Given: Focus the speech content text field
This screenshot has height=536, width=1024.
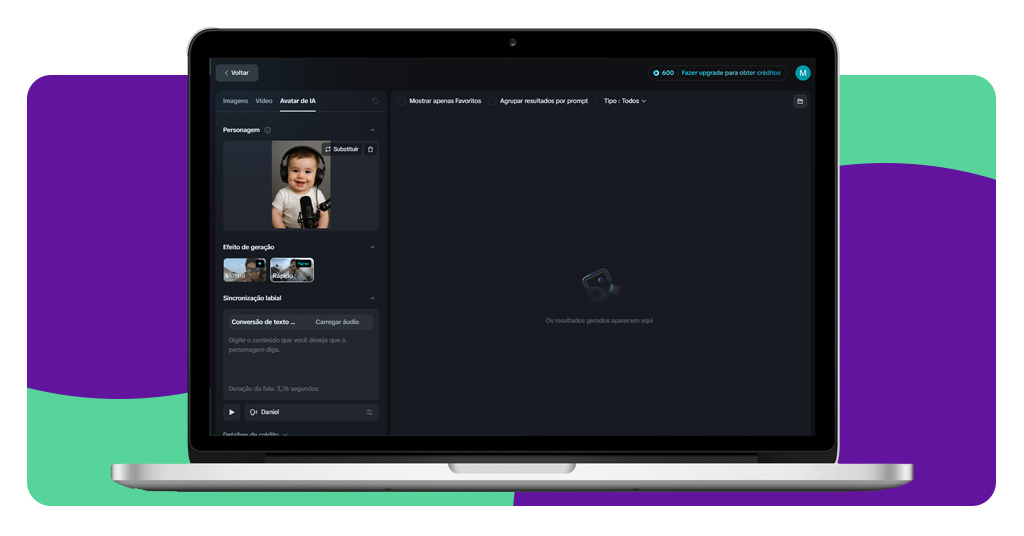Looking at the screenshot, I should [x=300, y=357].
